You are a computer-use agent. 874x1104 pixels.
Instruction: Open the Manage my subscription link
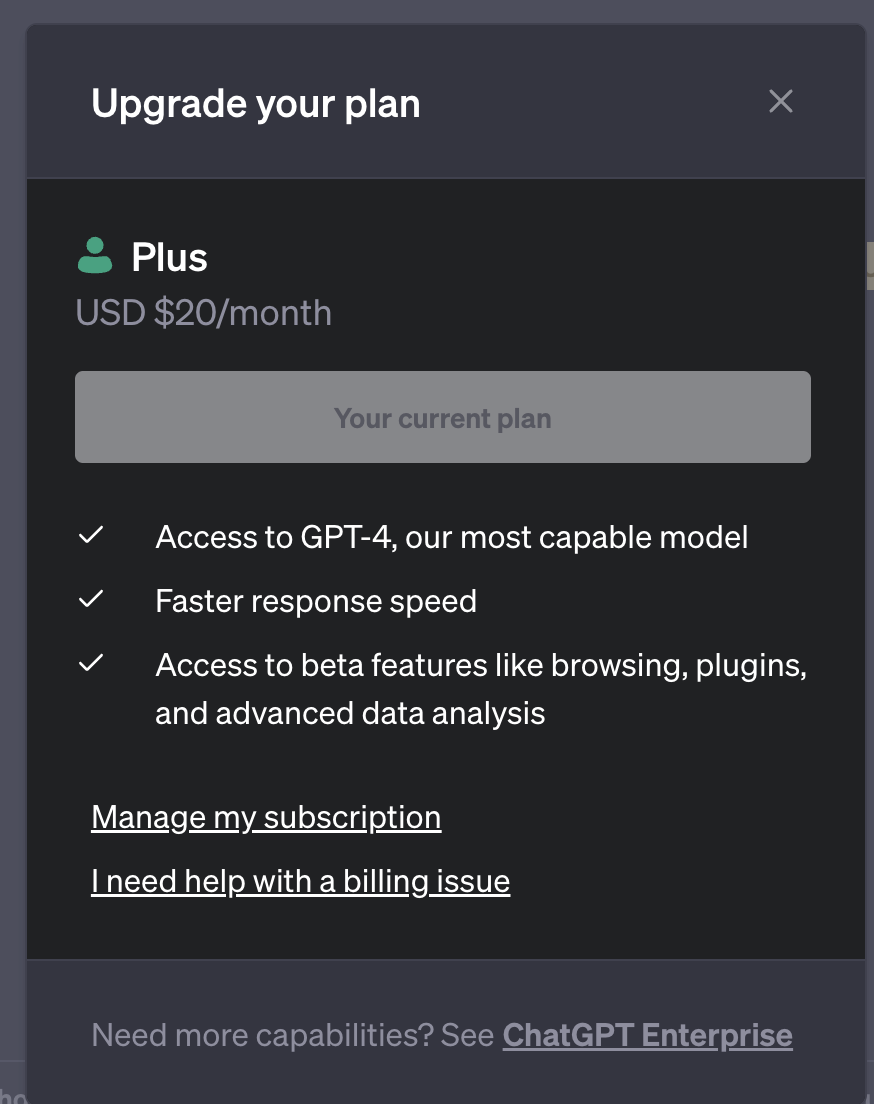click(x=266, y=817)
